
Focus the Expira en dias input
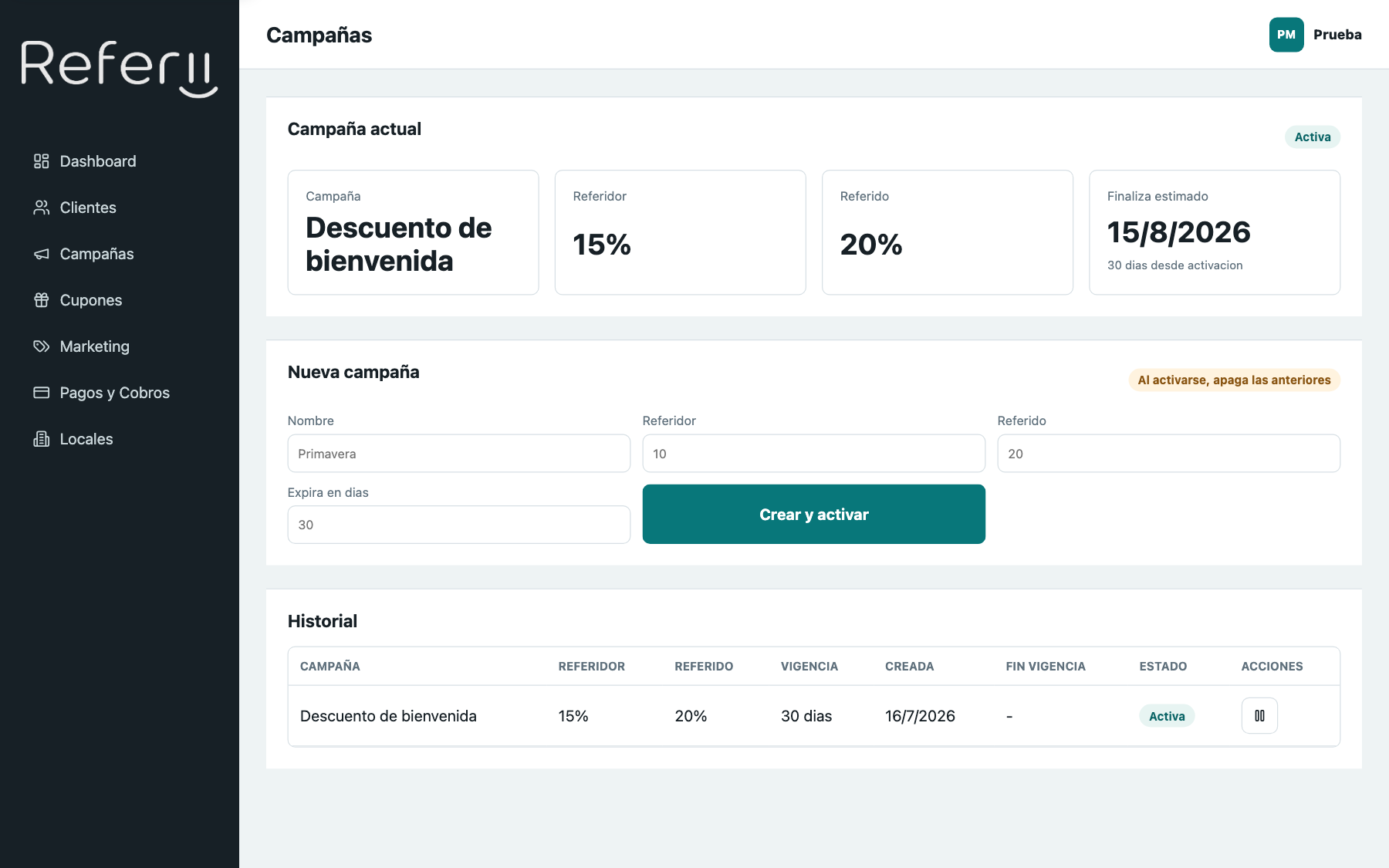459,525
